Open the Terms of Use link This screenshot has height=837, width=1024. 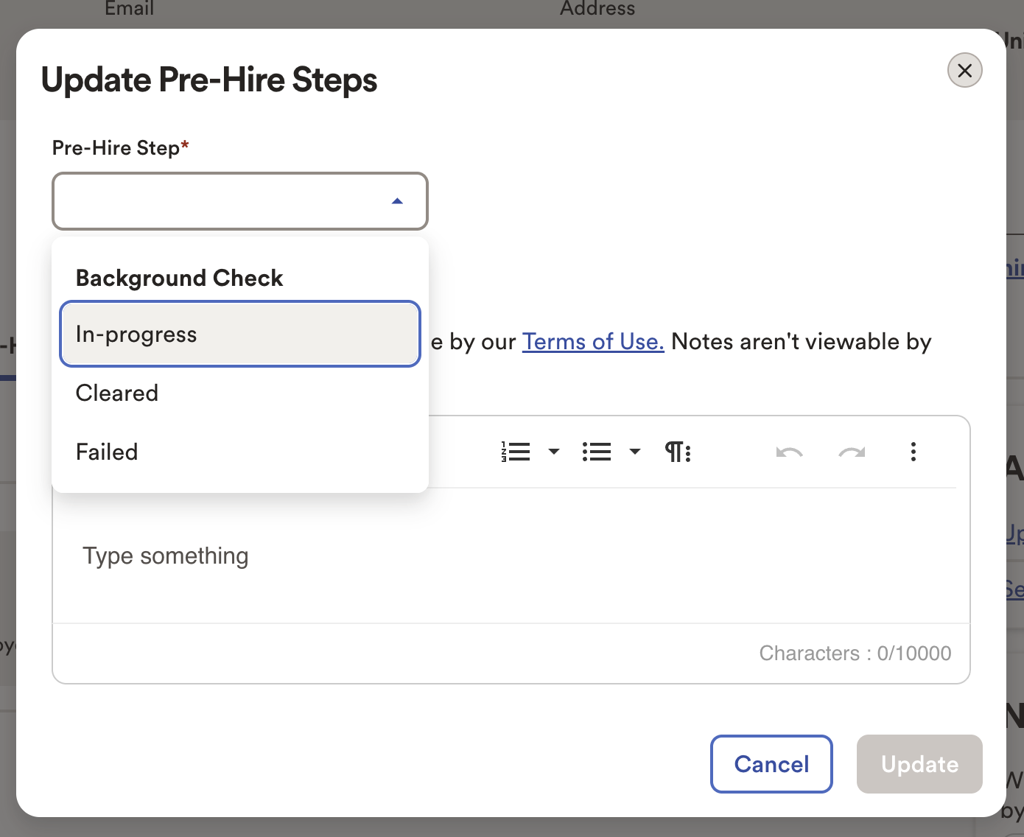[x=593, y=341]
